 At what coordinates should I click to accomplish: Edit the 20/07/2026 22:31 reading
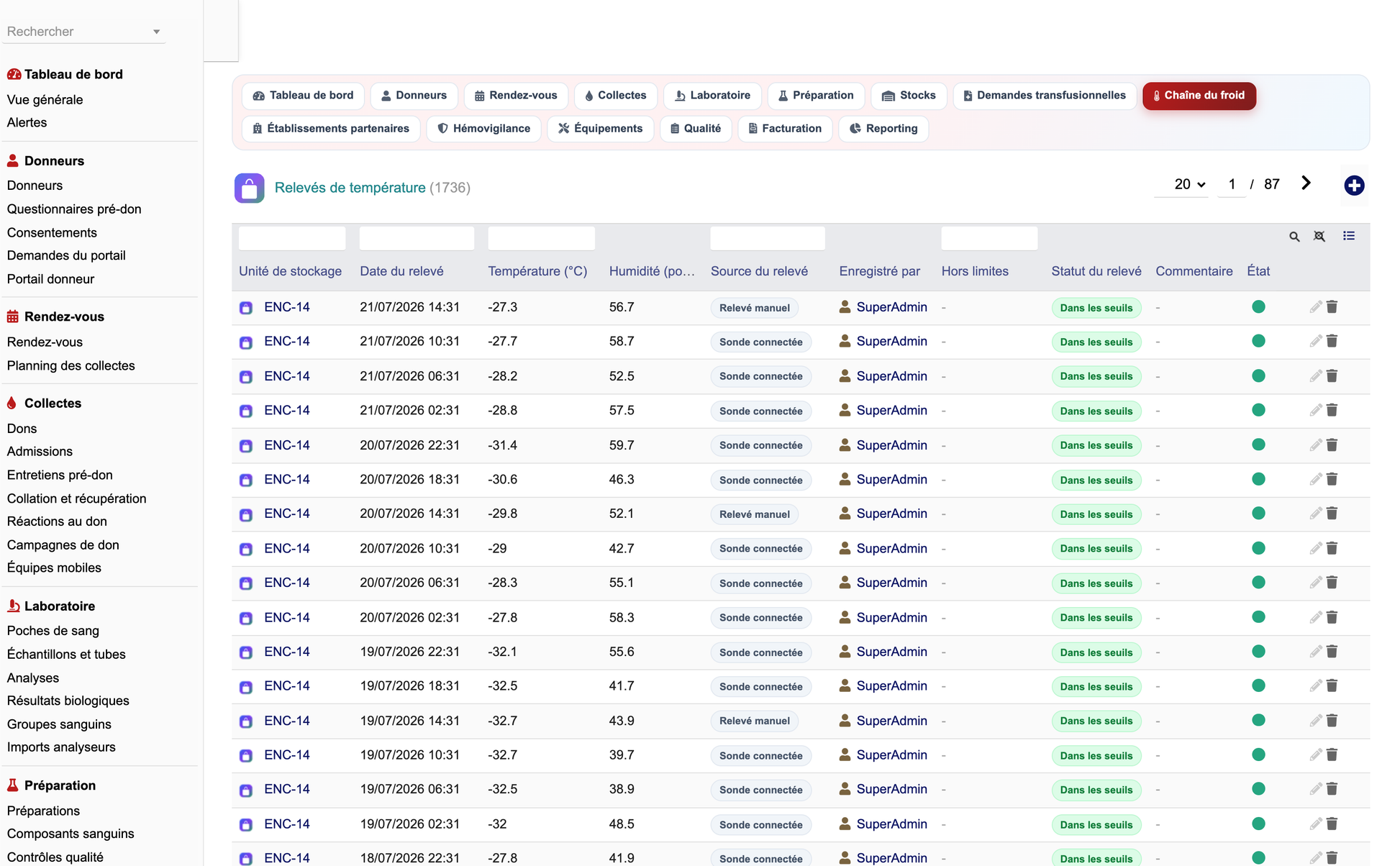point(1315,445)
